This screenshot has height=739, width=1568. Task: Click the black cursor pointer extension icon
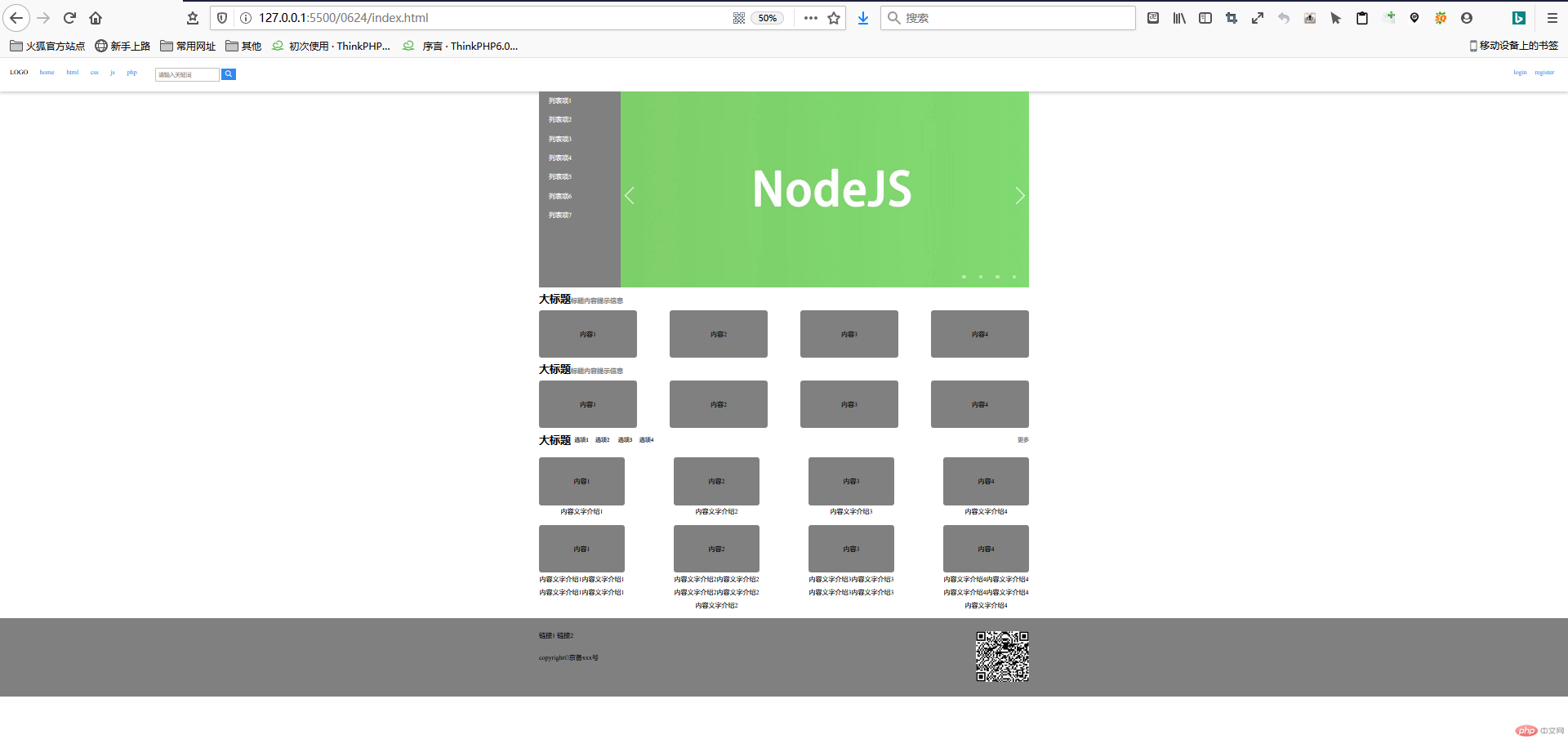1336,18
